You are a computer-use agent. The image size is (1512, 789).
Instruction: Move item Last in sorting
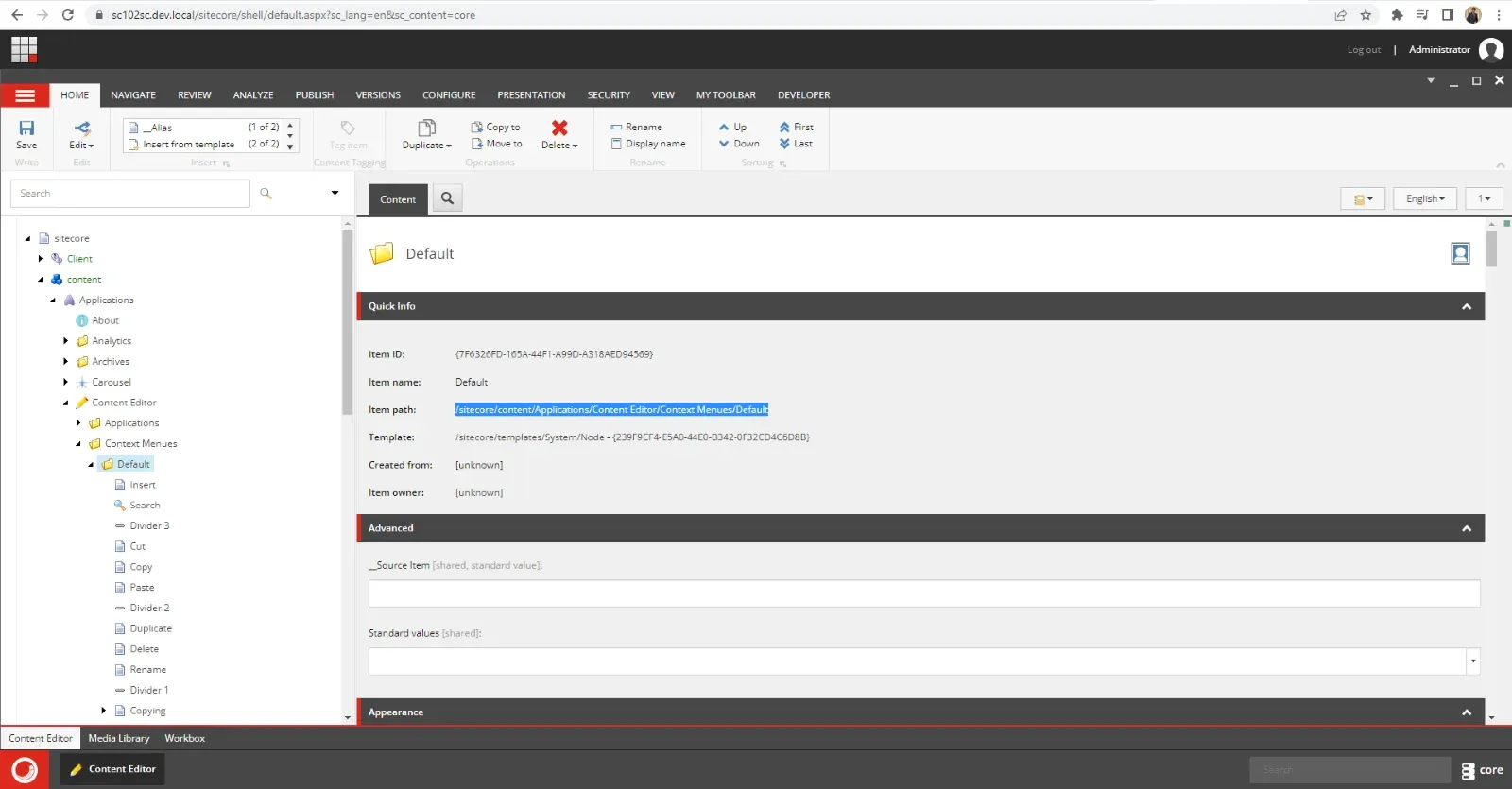(796, 144)
